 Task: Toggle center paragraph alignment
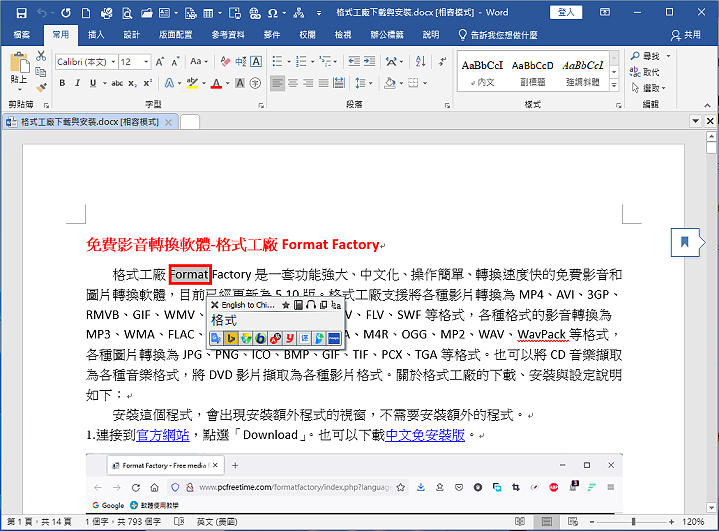293,83
